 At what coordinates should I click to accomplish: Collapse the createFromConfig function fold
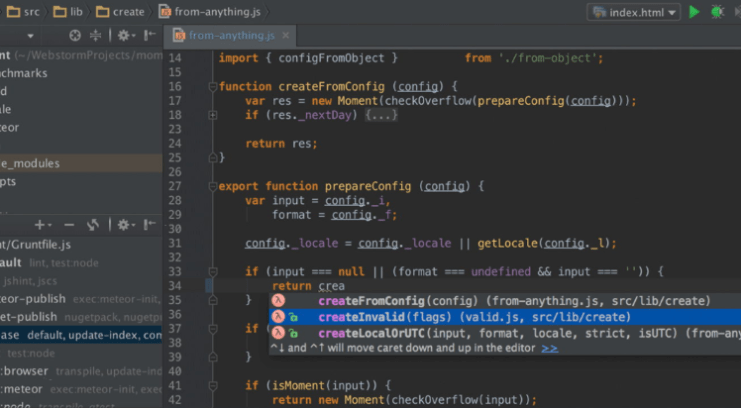(212, 86)
